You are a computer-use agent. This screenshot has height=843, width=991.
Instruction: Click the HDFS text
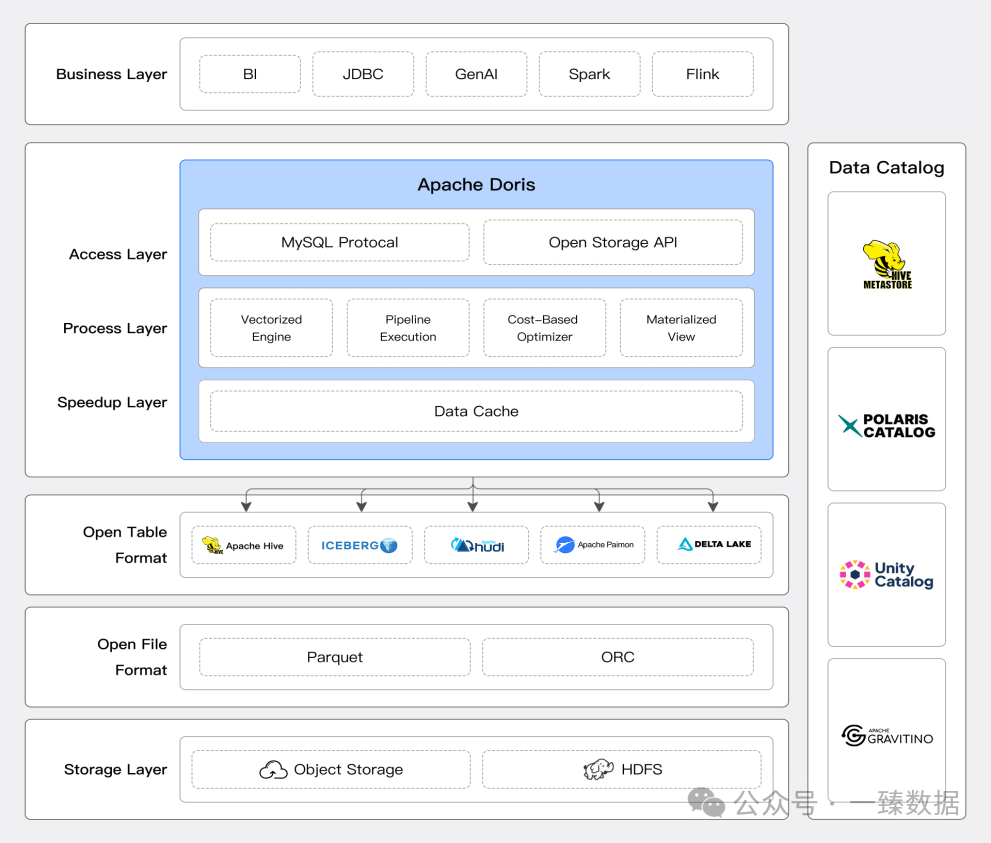[641, 770]
